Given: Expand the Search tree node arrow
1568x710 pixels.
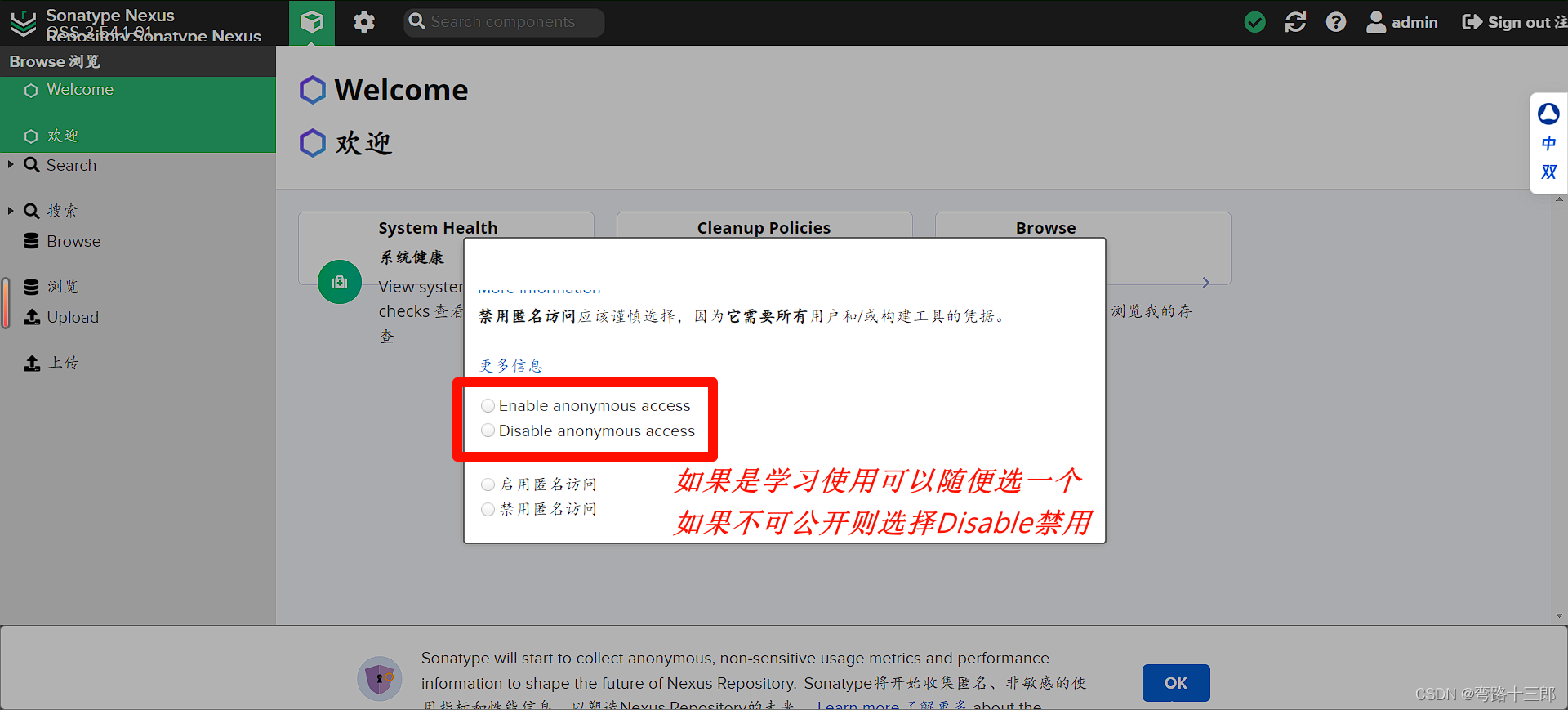Looking at the screenshot, I should [x=11, y=164].
